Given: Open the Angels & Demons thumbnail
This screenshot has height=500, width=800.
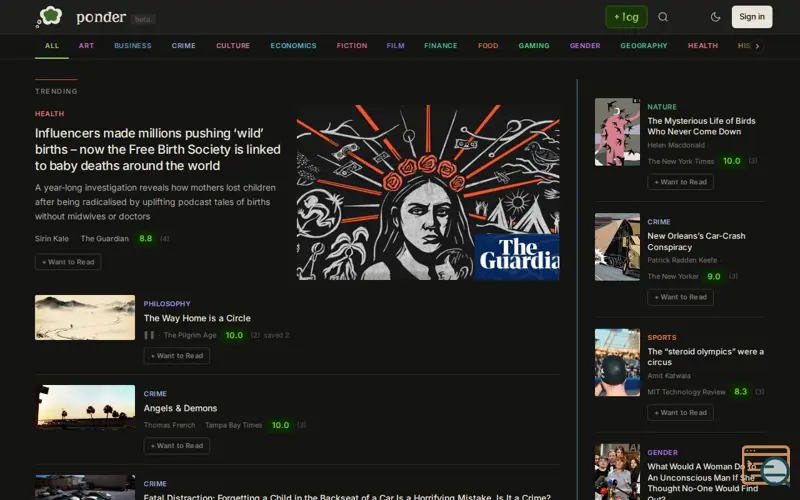Looking at the screenshot, I should pyautogui.click(x=85, y=407).
